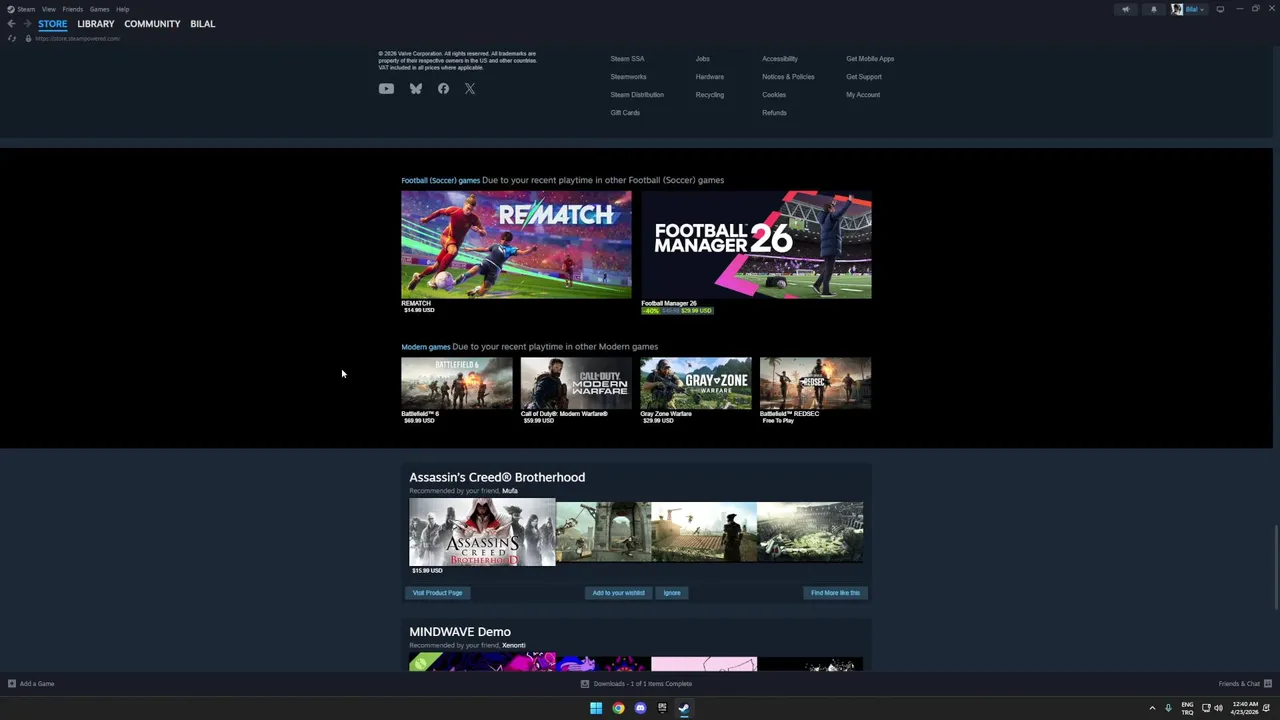Click Add to your wishlist button
The image size is (1280, 720).
[618, 593]
